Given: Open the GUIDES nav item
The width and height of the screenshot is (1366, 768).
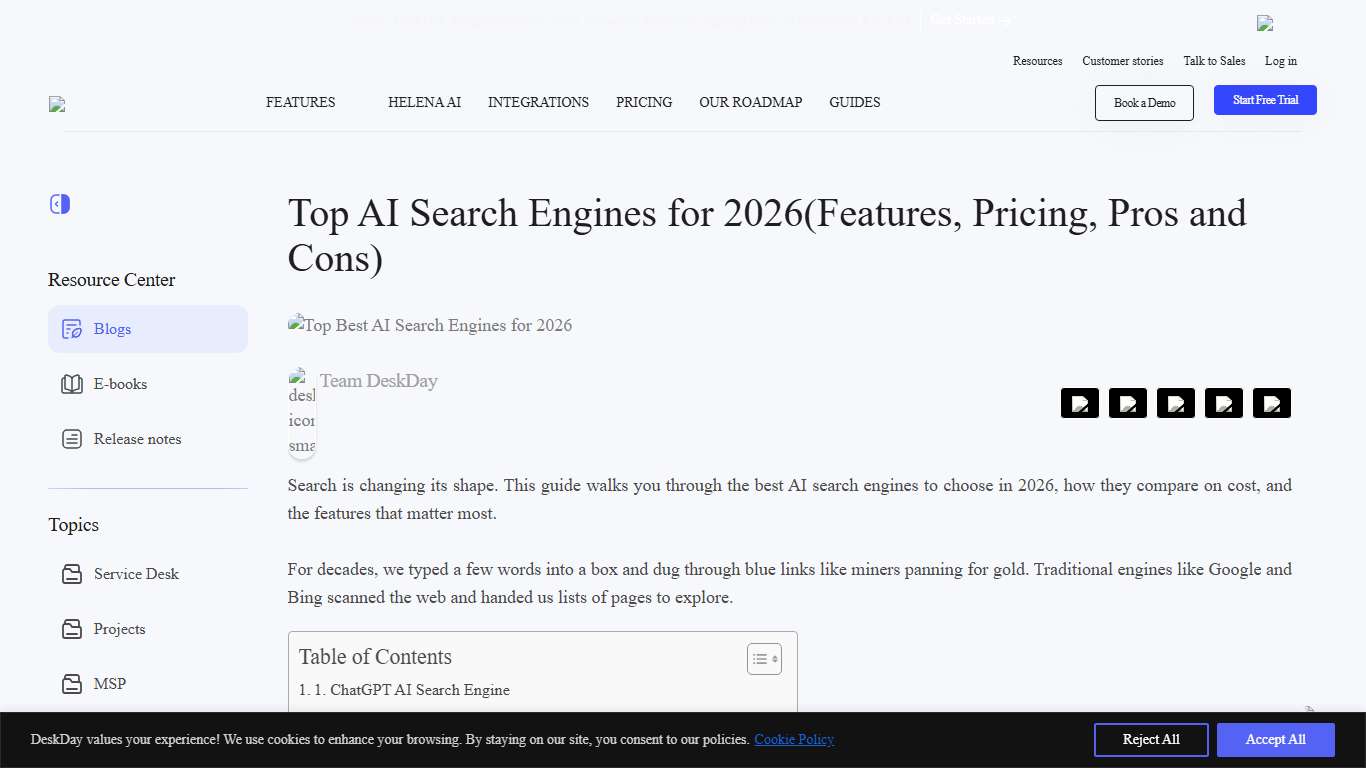Looking at the screenshot, I should (854, 102).
